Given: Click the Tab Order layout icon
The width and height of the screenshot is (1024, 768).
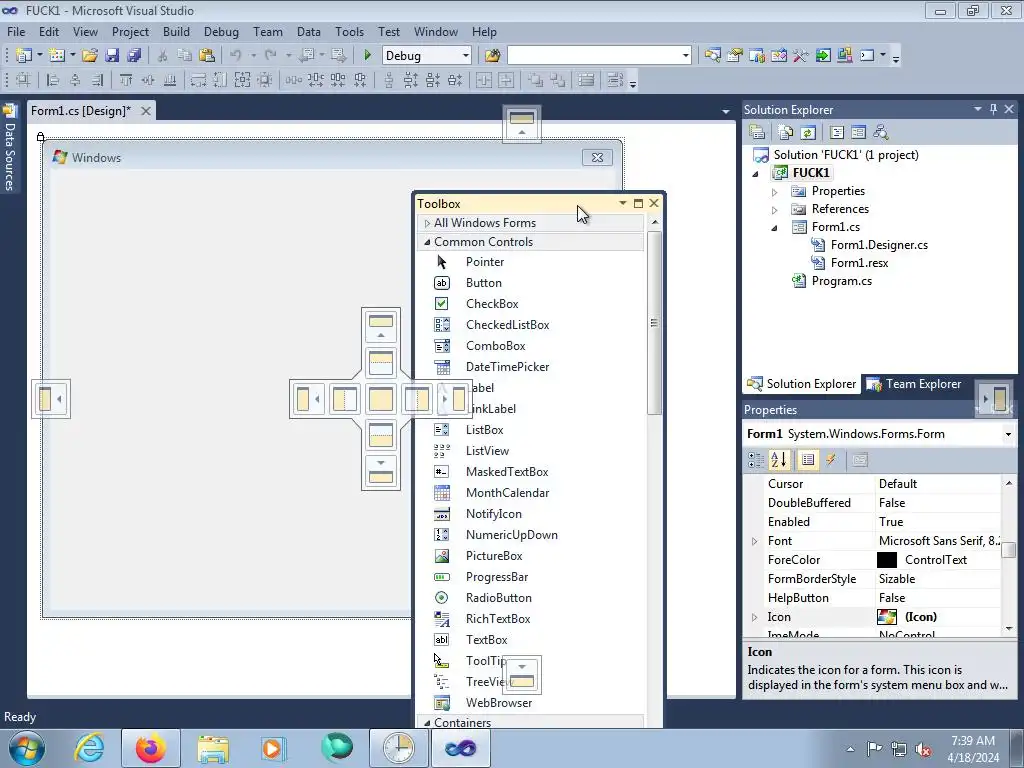Looking at the screenshot, I should (615, 80).
